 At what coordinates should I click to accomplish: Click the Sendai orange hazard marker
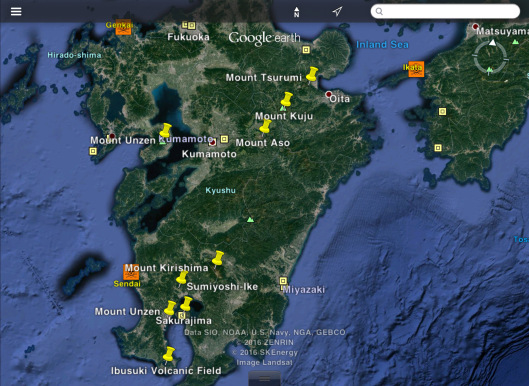coord(131,272)
